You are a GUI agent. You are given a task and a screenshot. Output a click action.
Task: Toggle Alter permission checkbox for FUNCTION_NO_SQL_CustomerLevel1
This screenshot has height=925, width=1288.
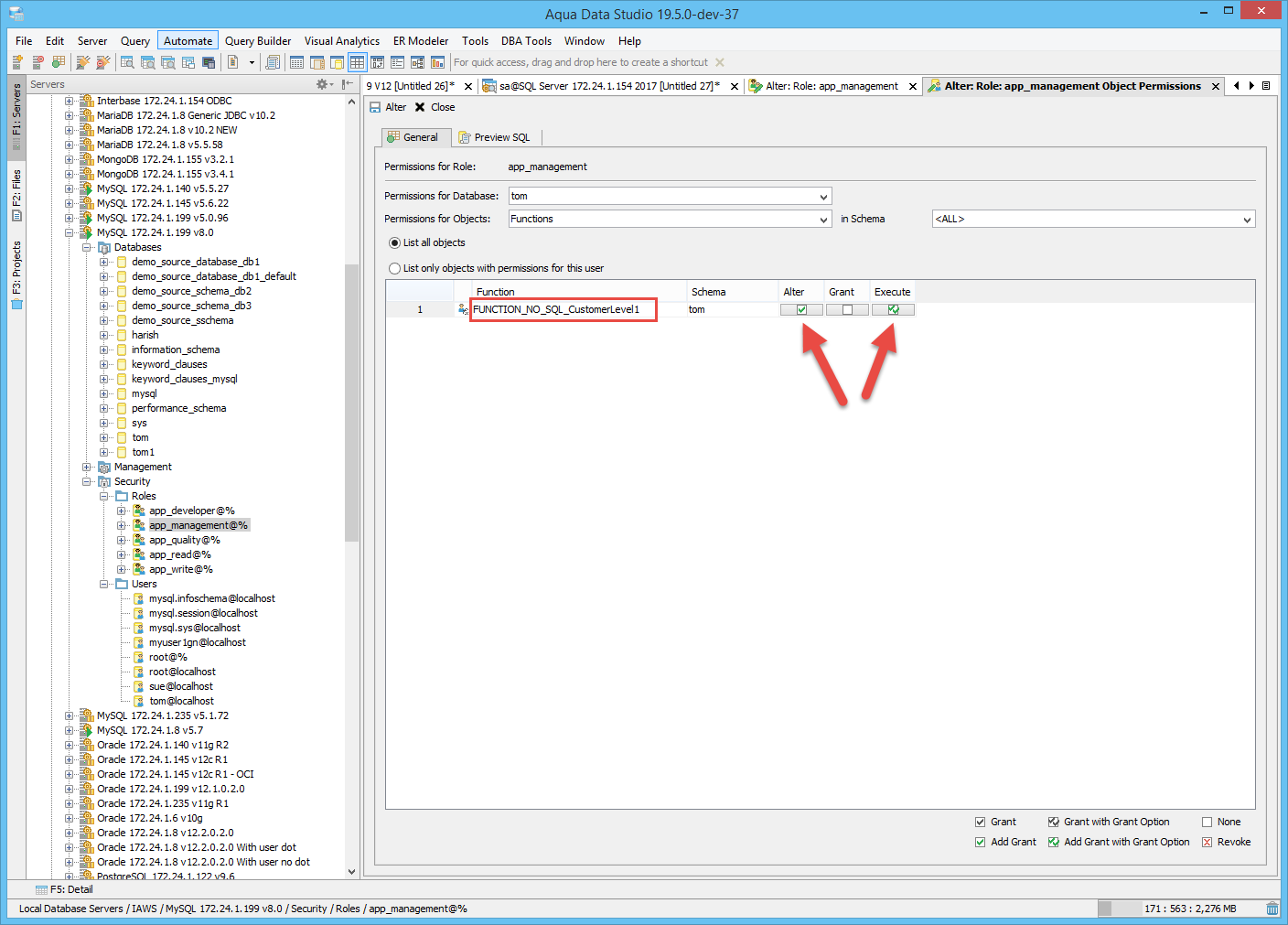click(x=801, y=309)
